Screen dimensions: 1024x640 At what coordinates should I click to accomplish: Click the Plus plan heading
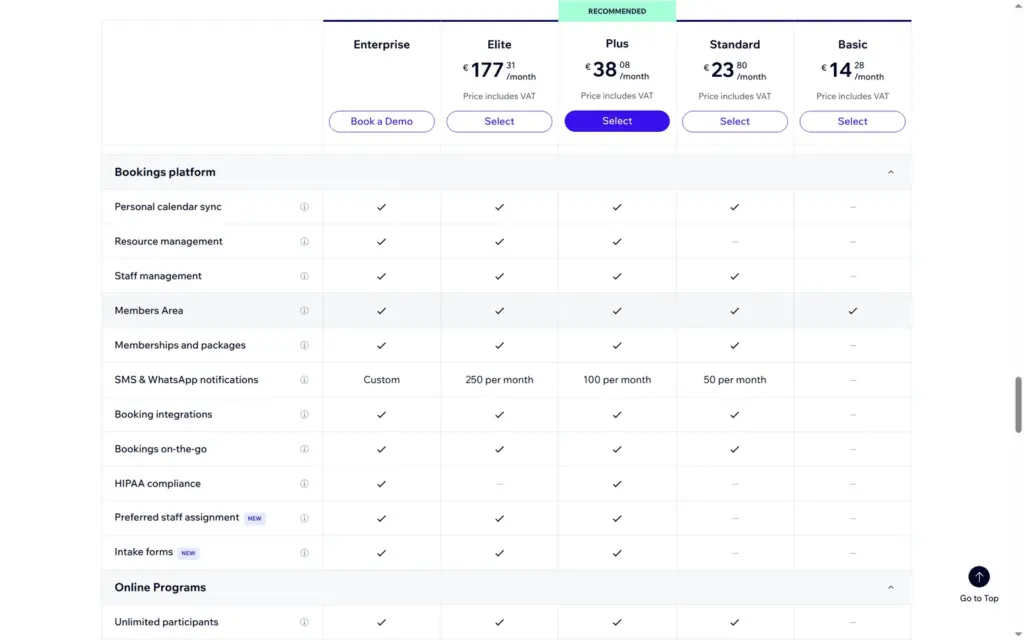click(x=617, y=44)
